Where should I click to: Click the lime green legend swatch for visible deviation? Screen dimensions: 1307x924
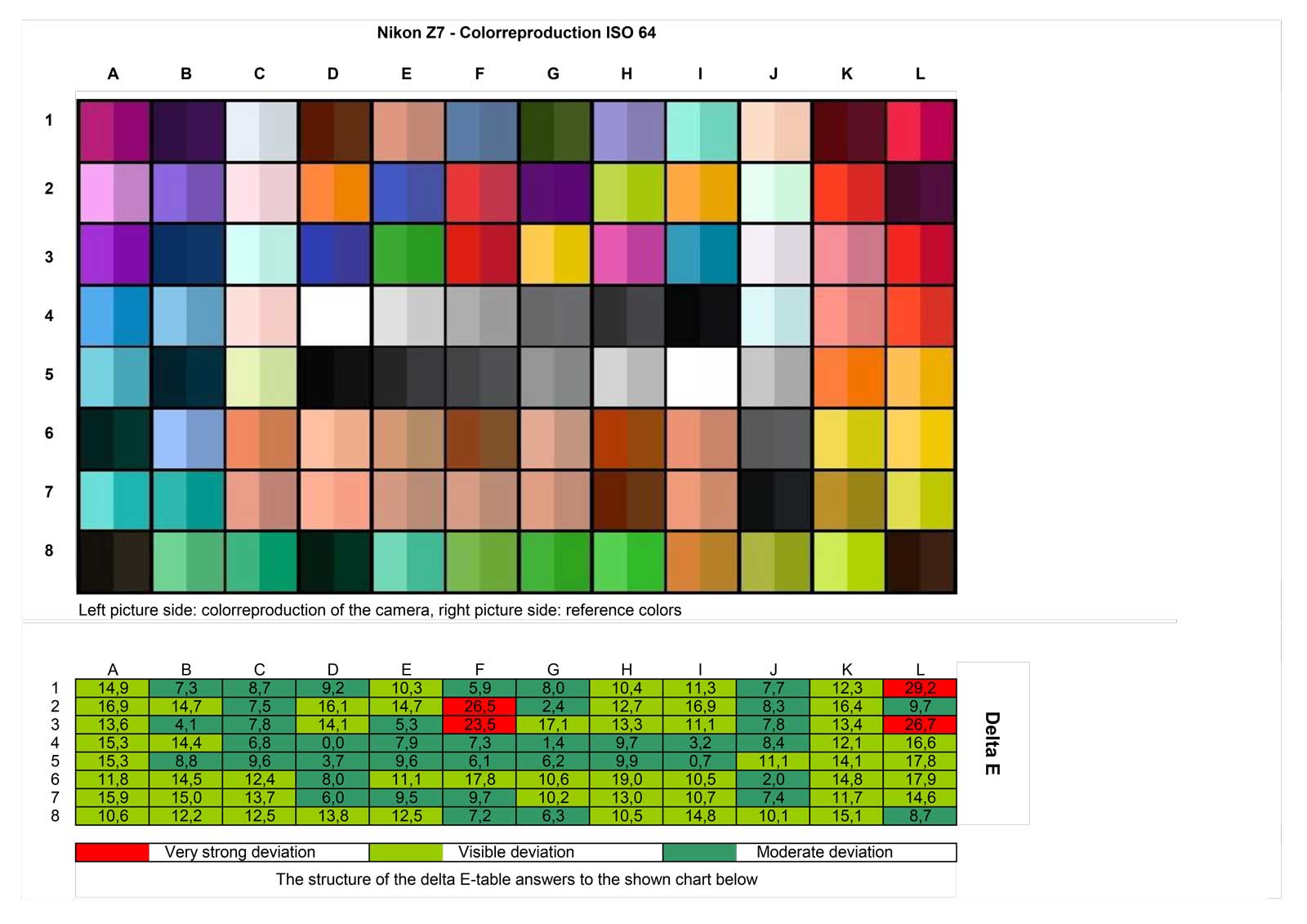pos(406,852)
